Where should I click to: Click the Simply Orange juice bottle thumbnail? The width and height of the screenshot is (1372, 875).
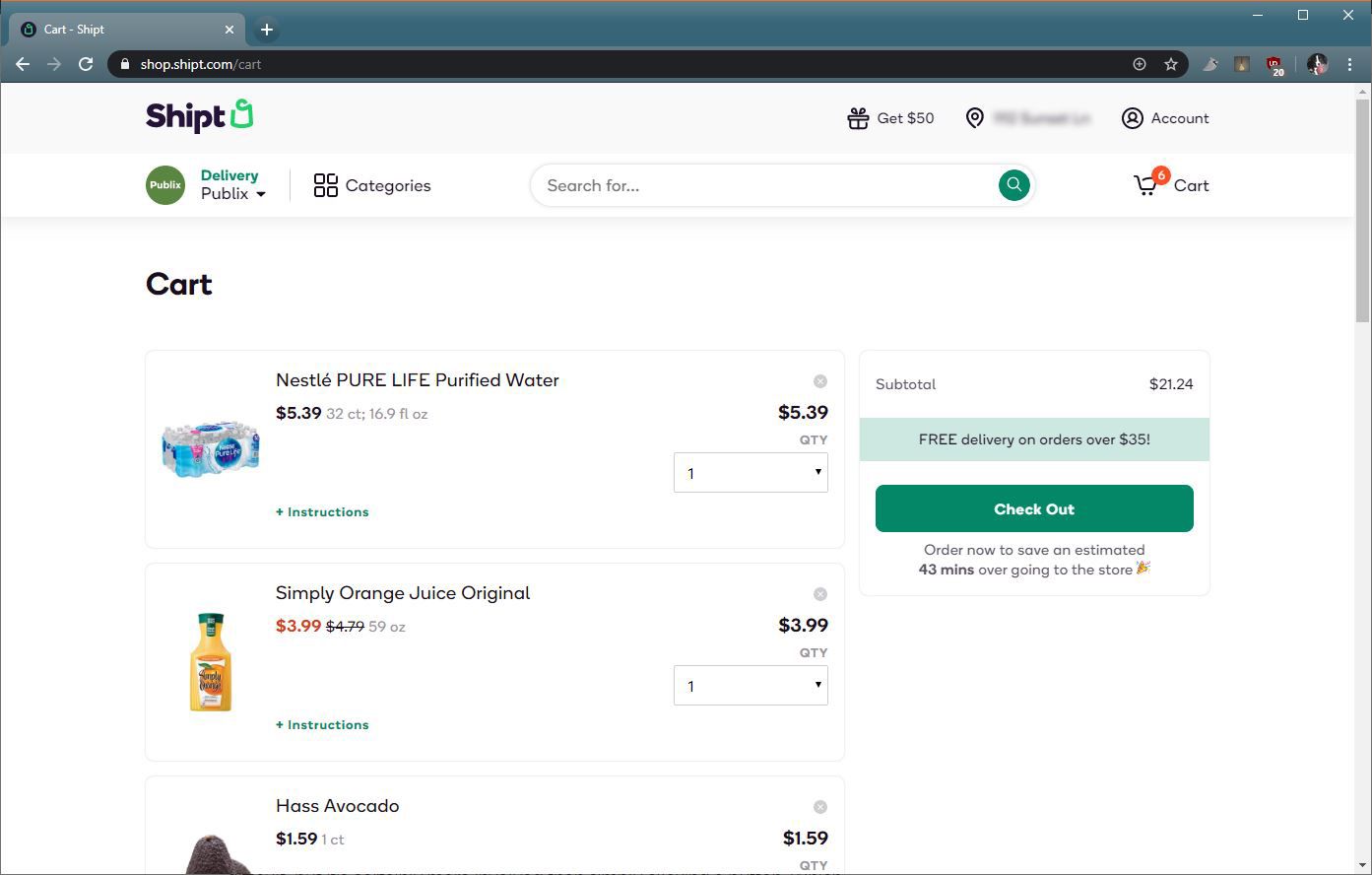(x=211, y=662)
